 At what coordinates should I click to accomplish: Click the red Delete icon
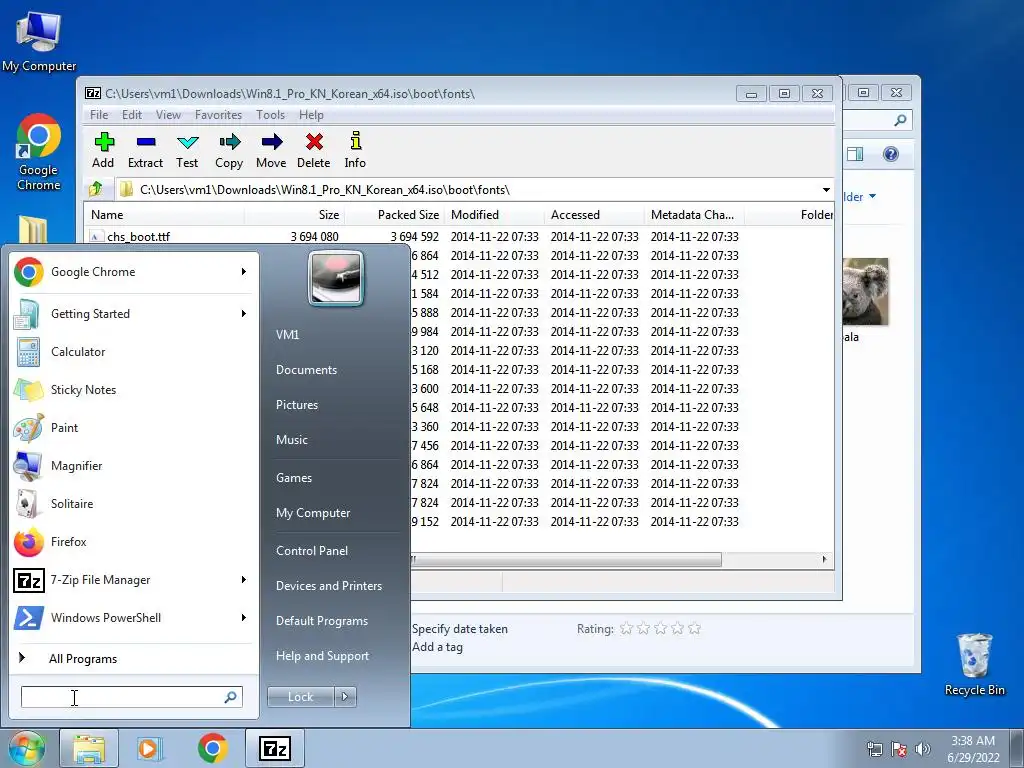[313, 151]
